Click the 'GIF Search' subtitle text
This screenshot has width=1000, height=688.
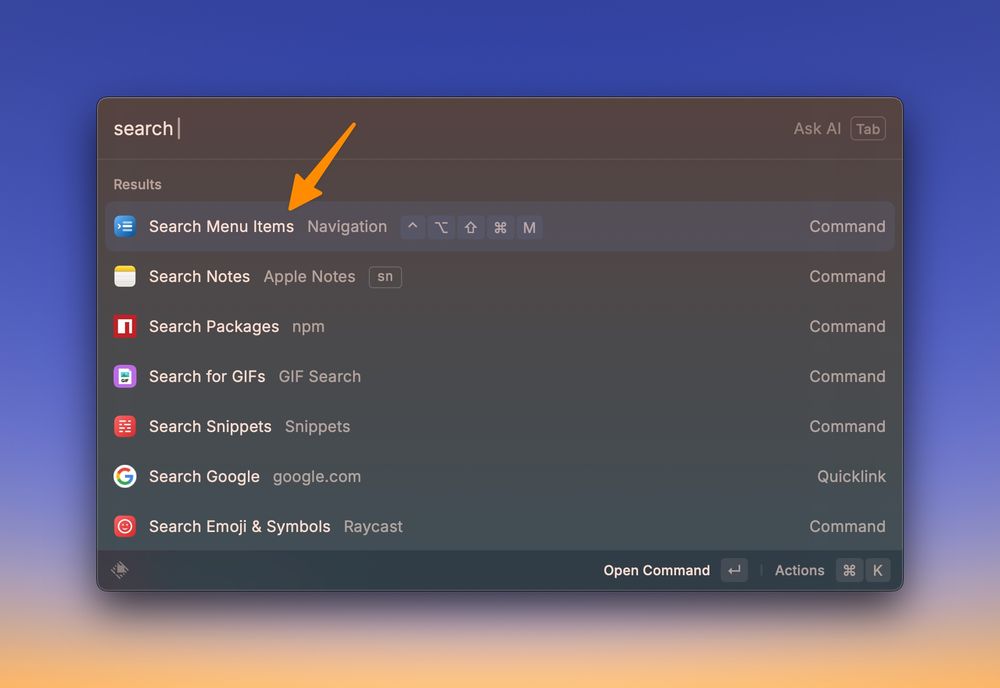320,376
